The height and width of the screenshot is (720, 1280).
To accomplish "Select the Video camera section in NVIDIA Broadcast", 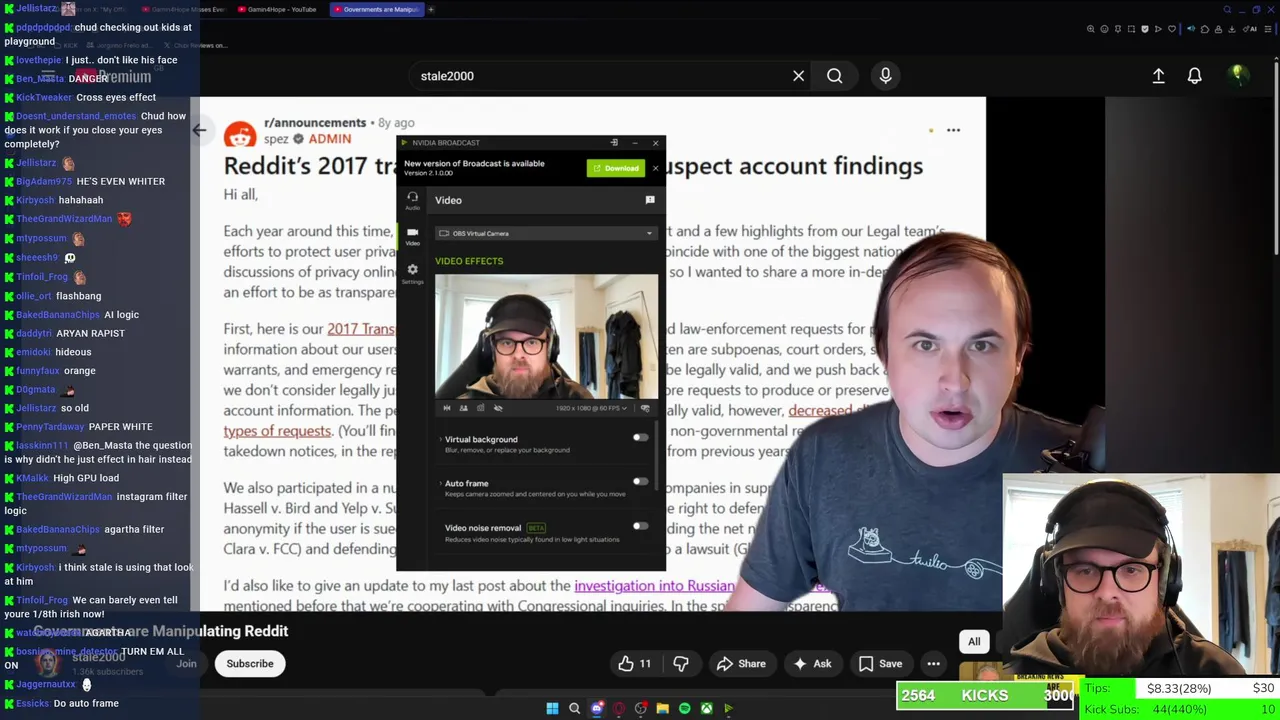I will click(x=412, y=235).
